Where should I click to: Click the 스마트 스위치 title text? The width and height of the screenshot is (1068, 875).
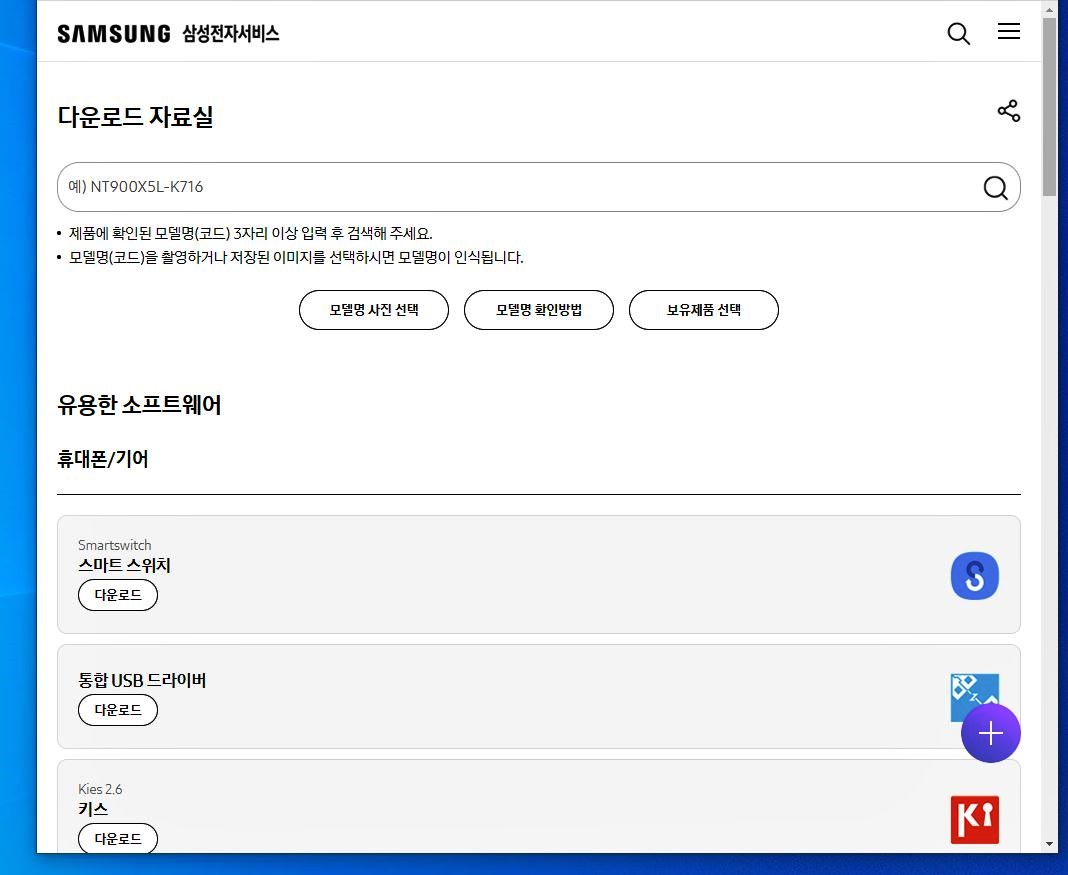(x=124, y=565)
